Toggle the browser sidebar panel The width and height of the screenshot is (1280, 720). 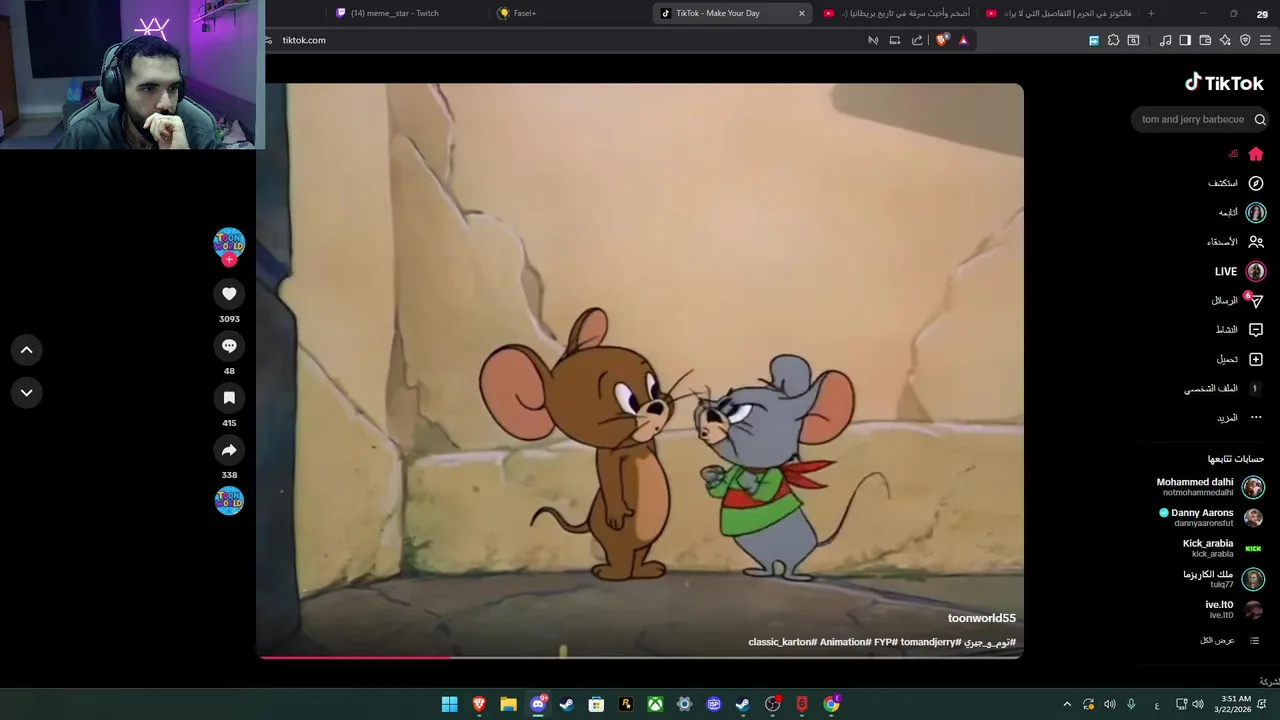click(1185, 40)
